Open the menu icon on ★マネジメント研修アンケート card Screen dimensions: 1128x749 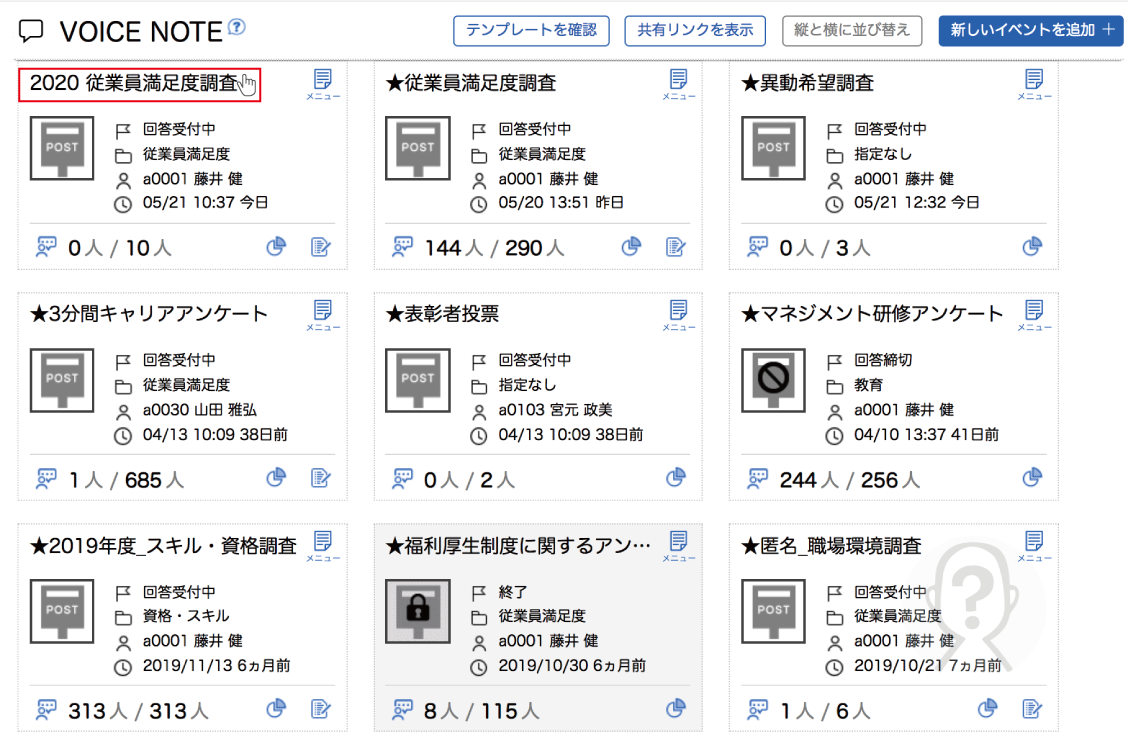tap(1034, 314)
